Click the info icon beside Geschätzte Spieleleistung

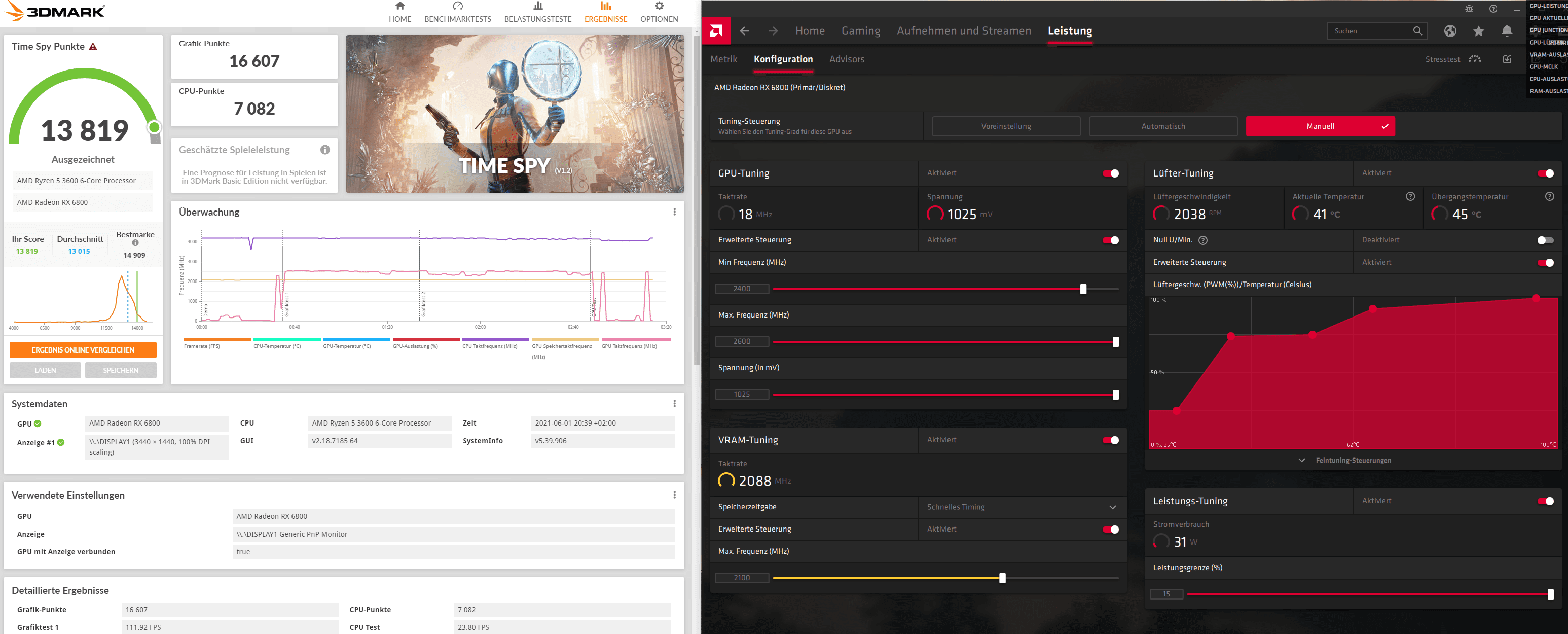tap(325, 150)
